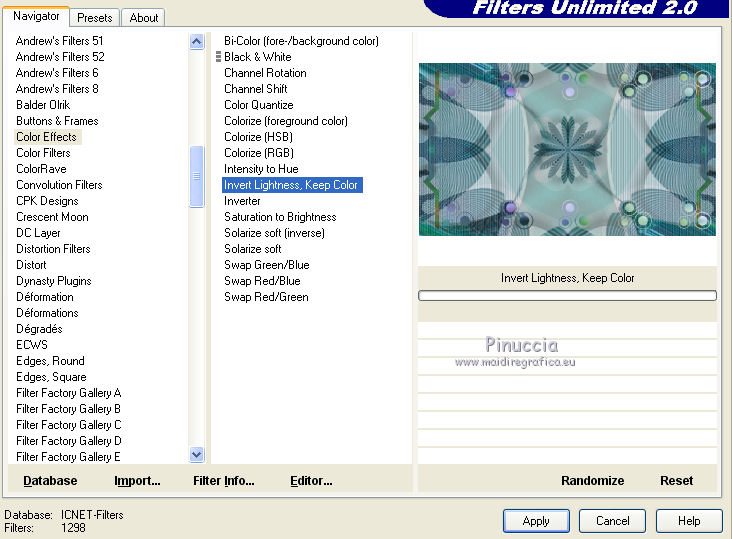Viewport: 732px width, 539px height.
Task: Click the Apply button
Action: (536, 521)
